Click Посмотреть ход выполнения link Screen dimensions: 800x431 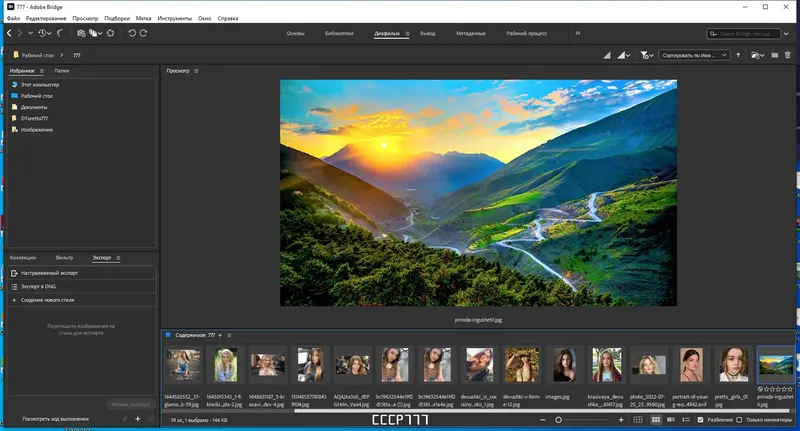tap(55, 419)
